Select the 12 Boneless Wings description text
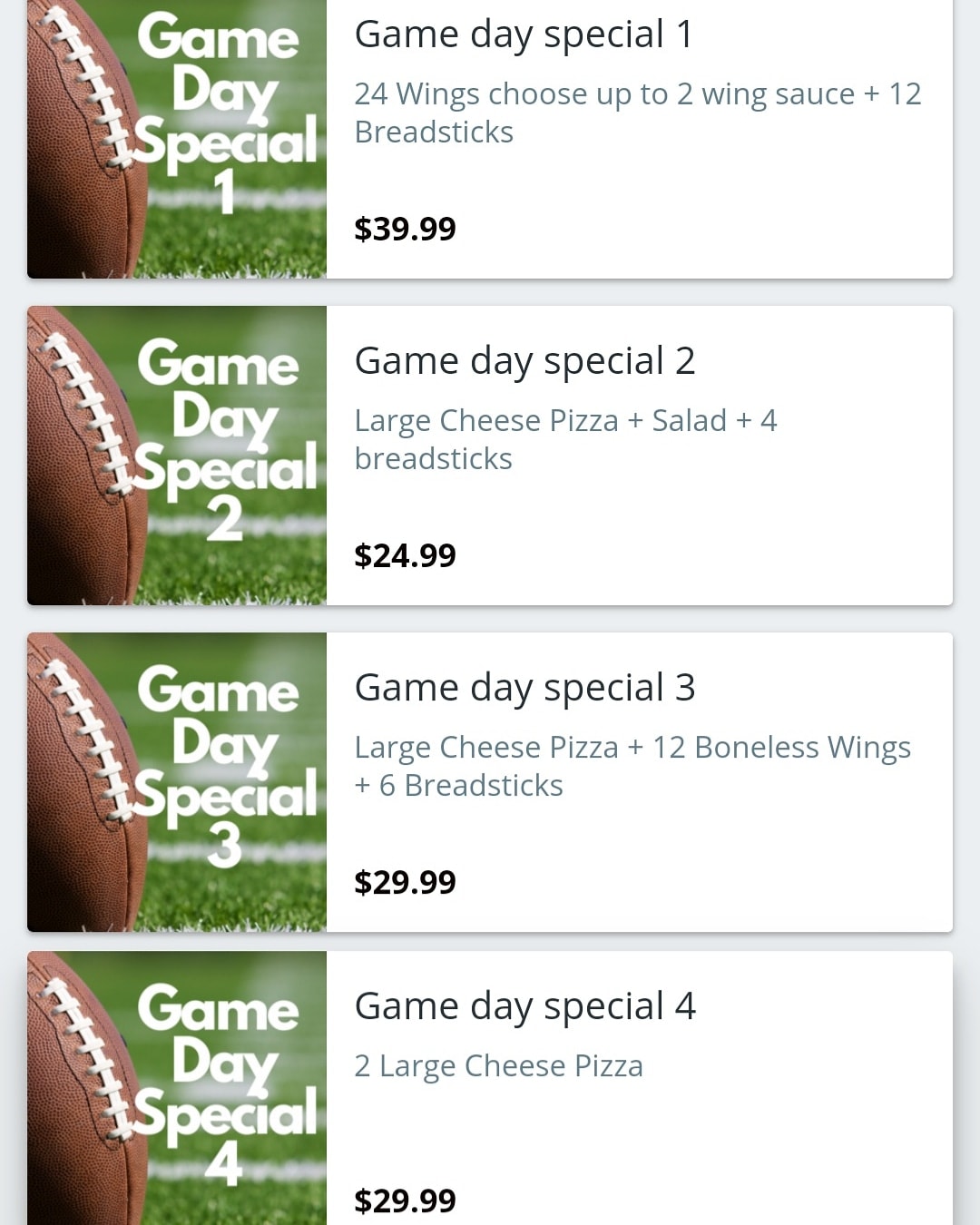Screen dimensions: 980x1225 632,766
